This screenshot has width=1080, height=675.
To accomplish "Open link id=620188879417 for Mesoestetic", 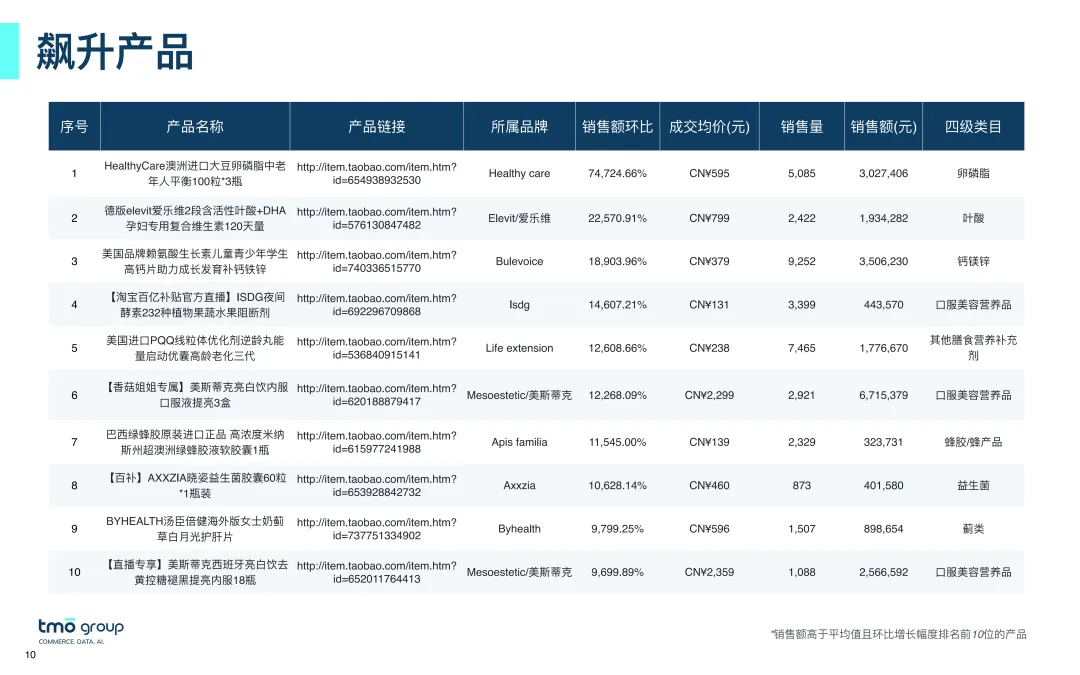I will pyautogui.click(x=377, y=395).
